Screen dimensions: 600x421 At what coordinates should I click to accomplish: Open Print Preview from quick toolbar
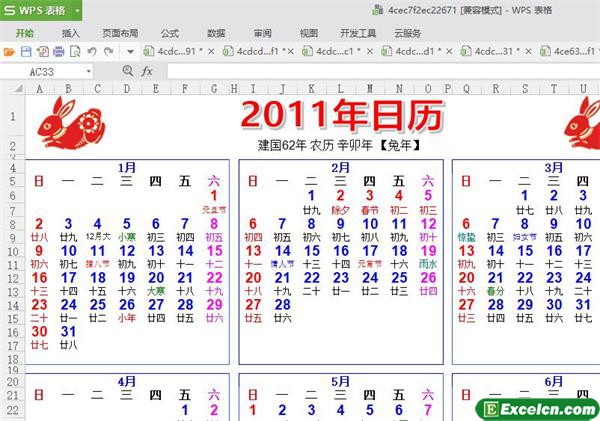tap(75, 51)
